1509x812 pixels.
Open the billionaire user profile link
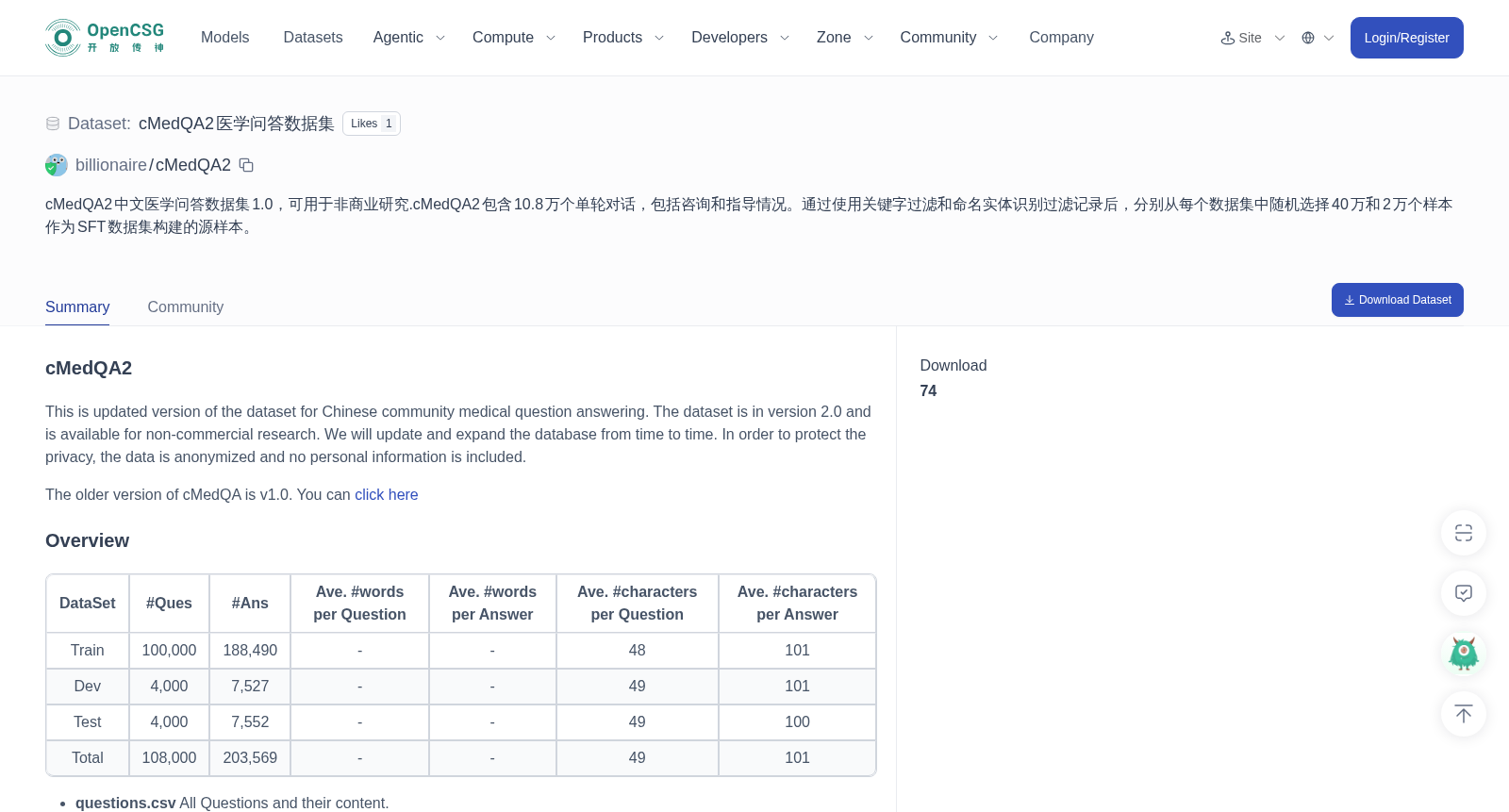pos(111,165)
